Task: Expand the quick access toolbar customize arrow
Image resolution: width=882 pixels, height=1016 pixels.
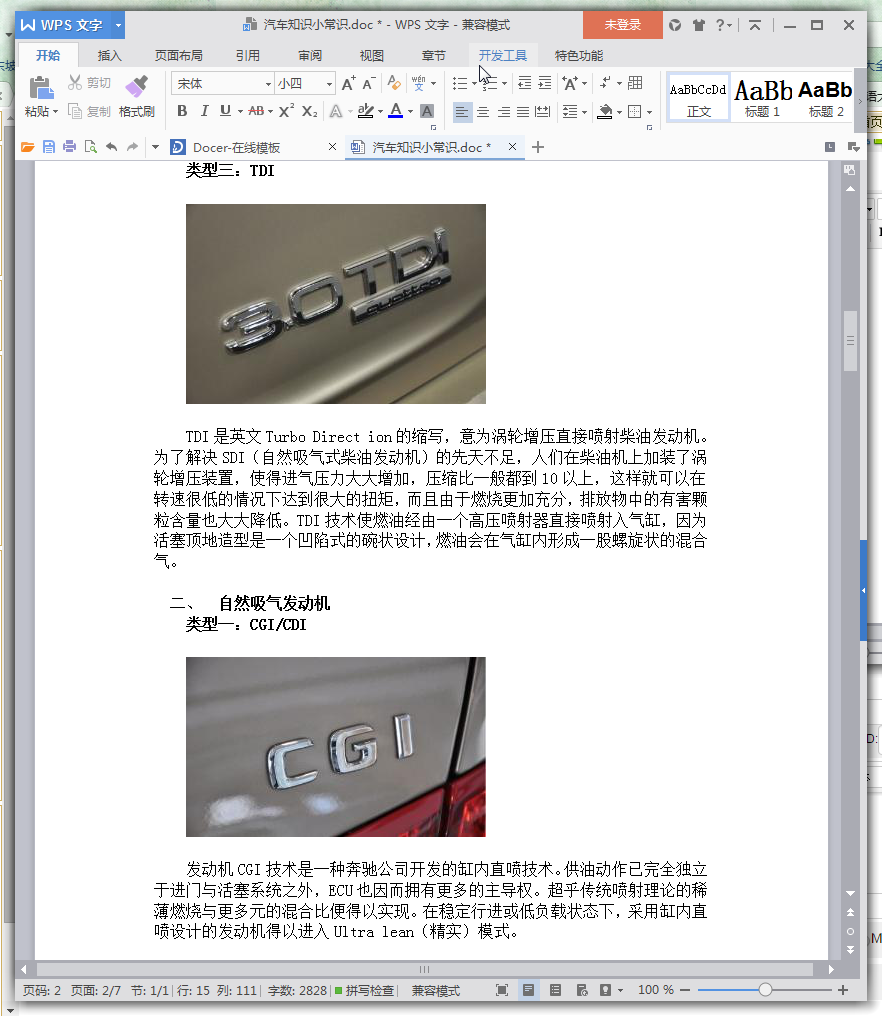Action: tap(156, 147)
